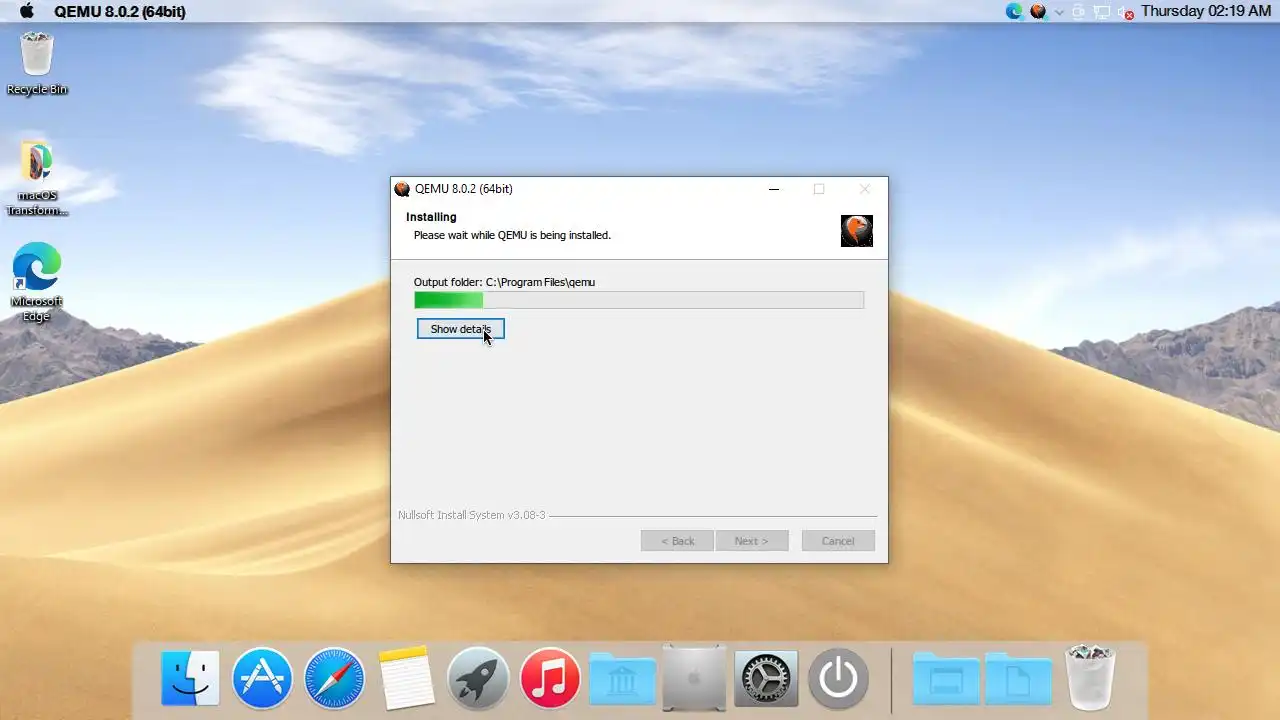
Task: Click QEMU logo in installer header
Action: tap(857, 231)
